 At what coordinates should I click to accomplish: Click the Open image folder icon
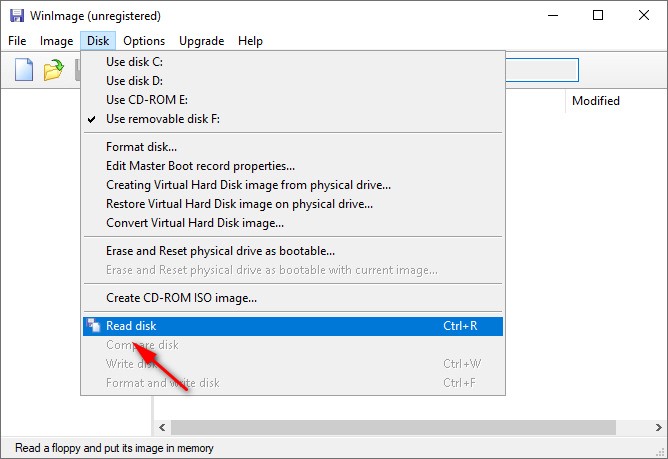tap(54, 70)
